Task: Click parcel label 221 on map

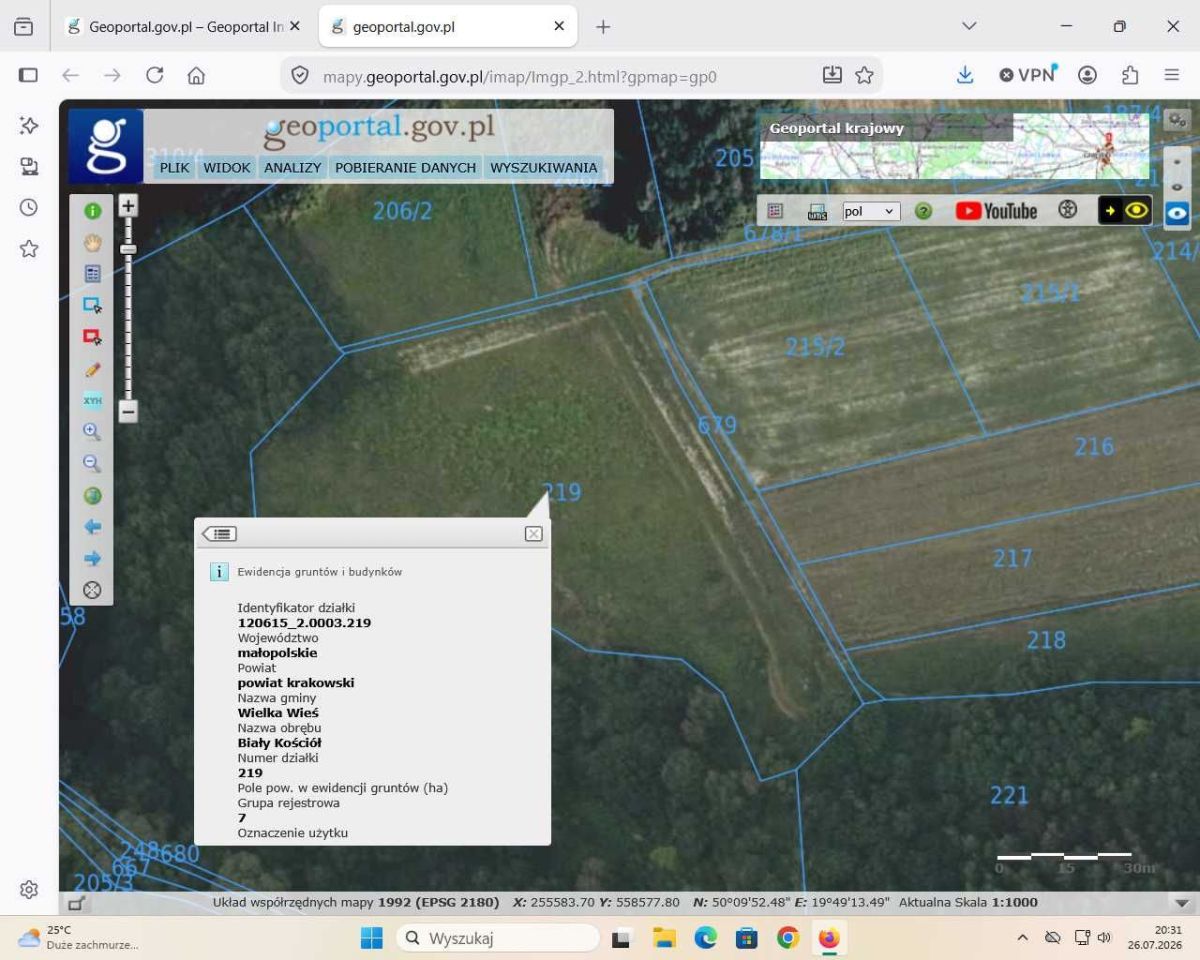Action: (x=1009, y=795)
